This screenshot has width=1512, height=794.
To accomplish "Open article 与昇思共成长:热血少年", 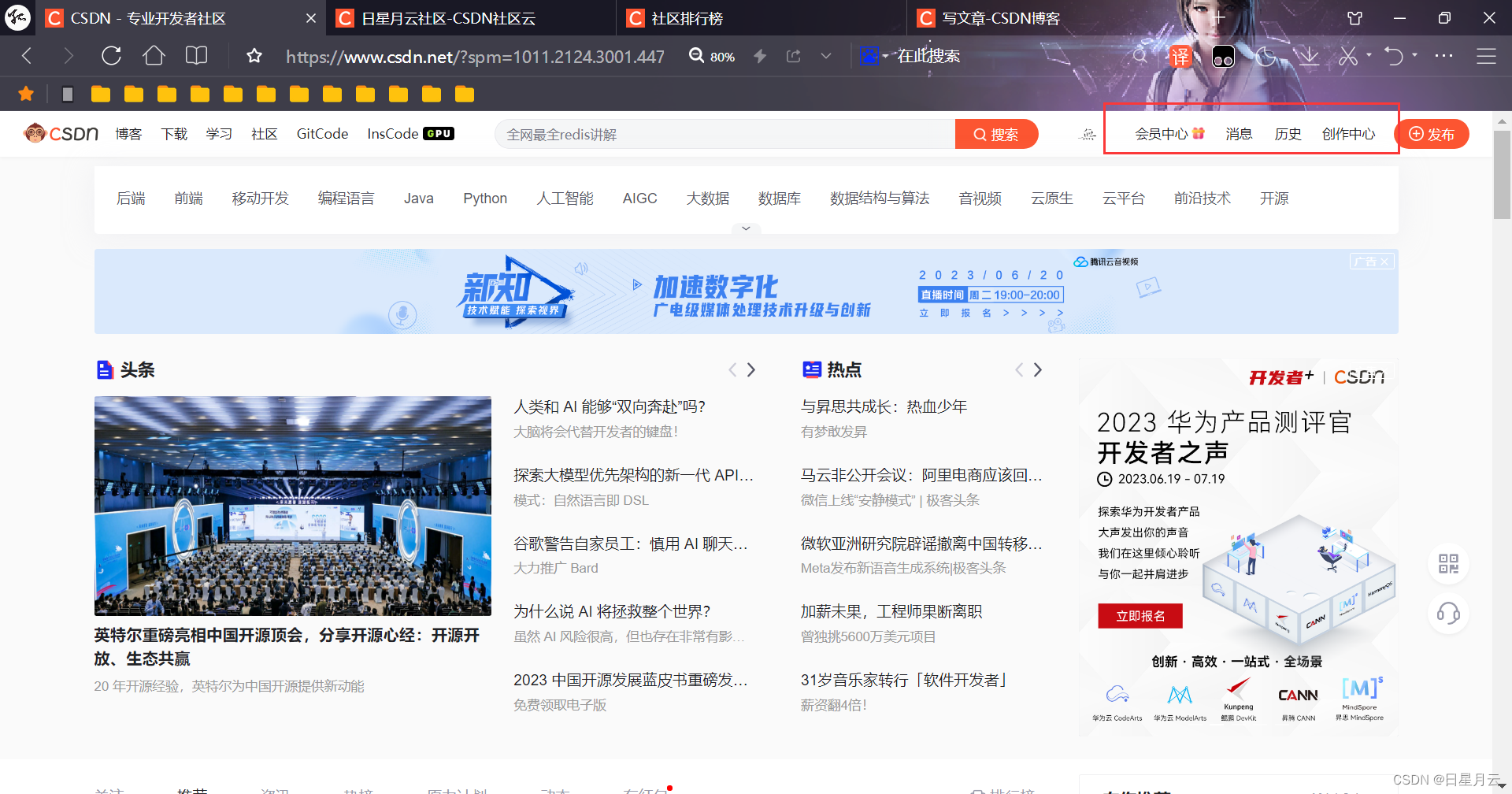I will pos(884,406).
